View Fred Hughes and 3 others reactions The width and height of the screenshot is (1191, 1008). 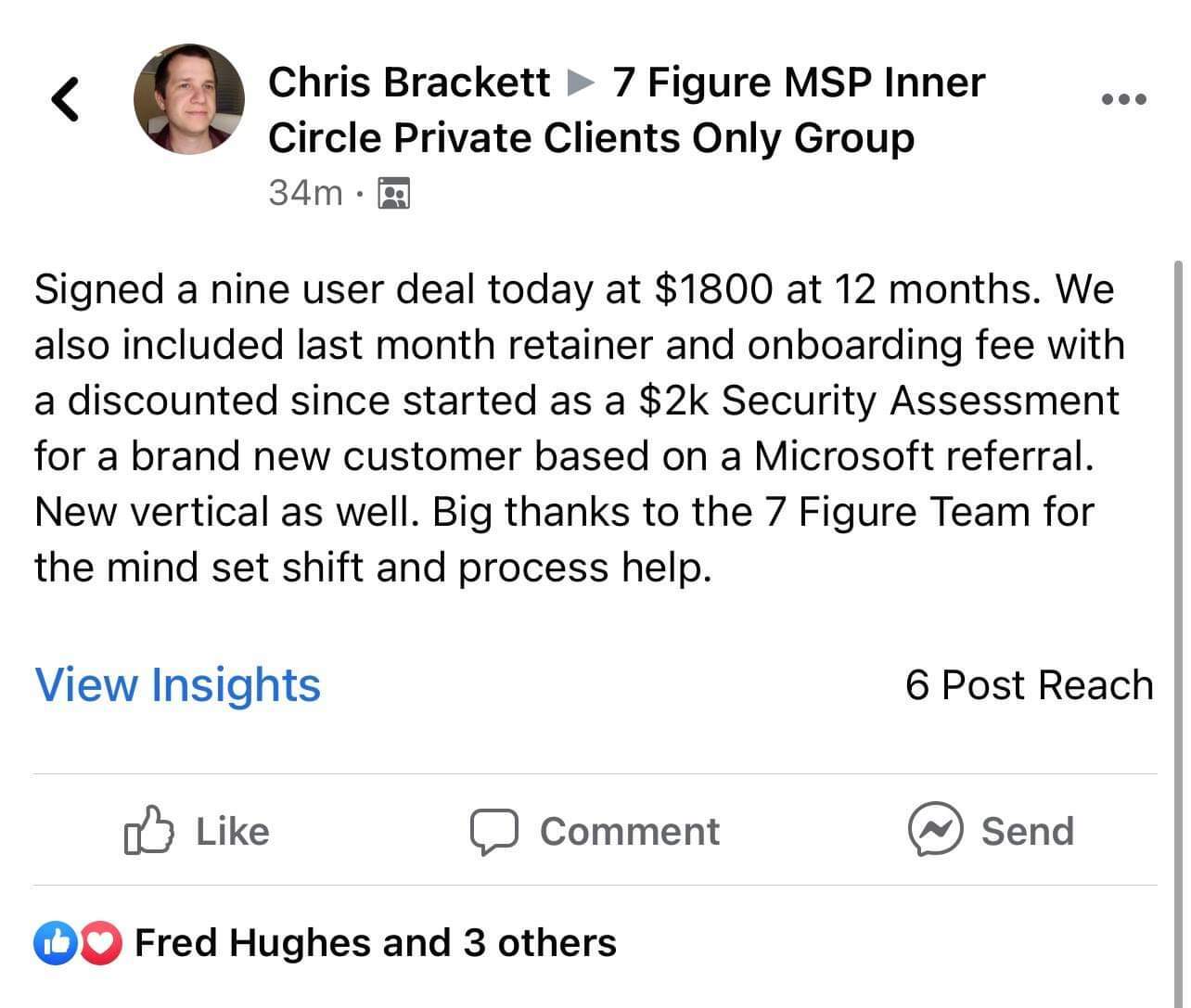click(376, 943)
